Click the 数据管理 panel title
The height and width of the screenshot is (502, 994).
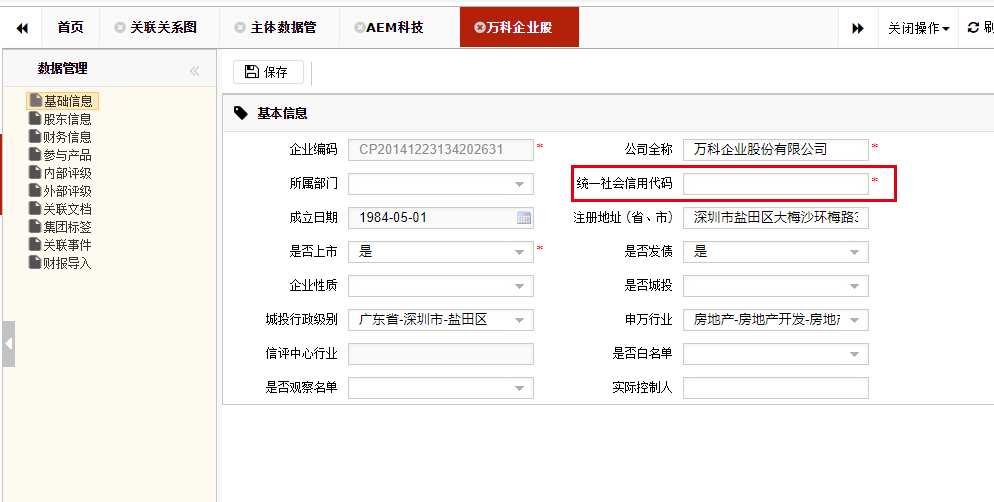(x=62, y=68)
